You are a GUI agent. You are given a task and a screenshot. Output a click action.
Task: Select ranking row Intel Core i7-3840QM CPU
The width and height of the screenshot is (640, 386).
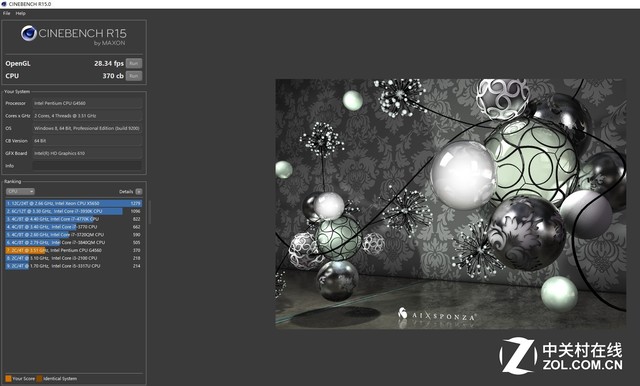[74, 242]
